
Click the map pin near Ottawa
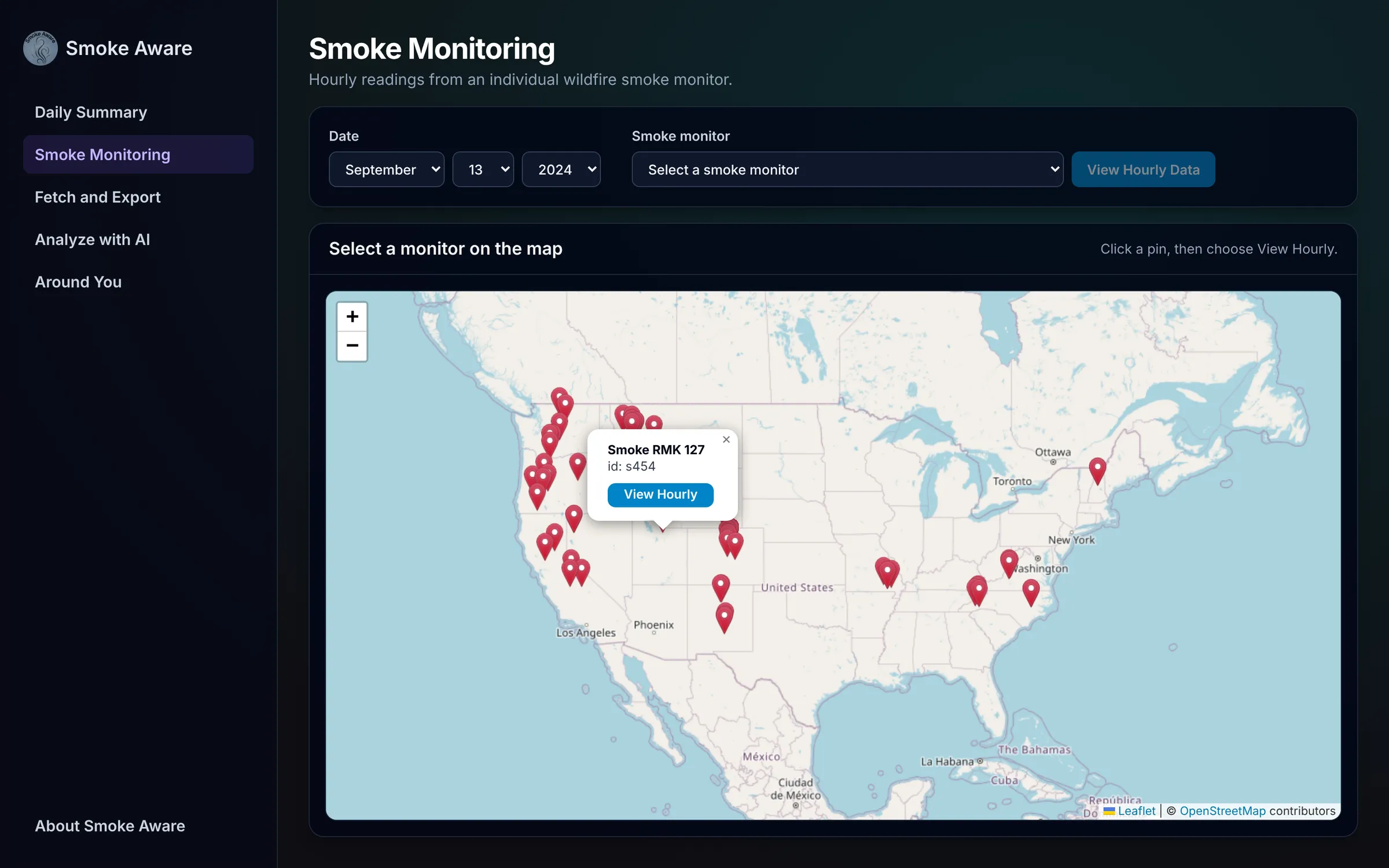coord(1097,470)
